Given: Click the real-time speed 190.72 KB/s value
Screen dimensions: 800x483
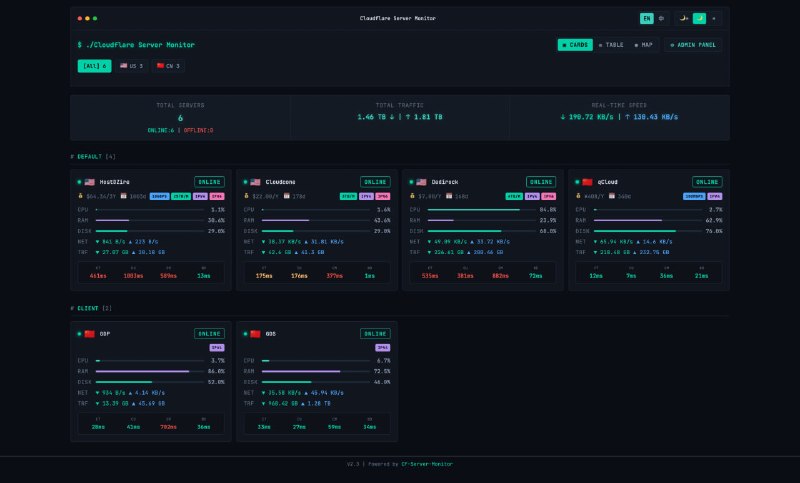Looking at the screenshot, I should pos(590,117).
